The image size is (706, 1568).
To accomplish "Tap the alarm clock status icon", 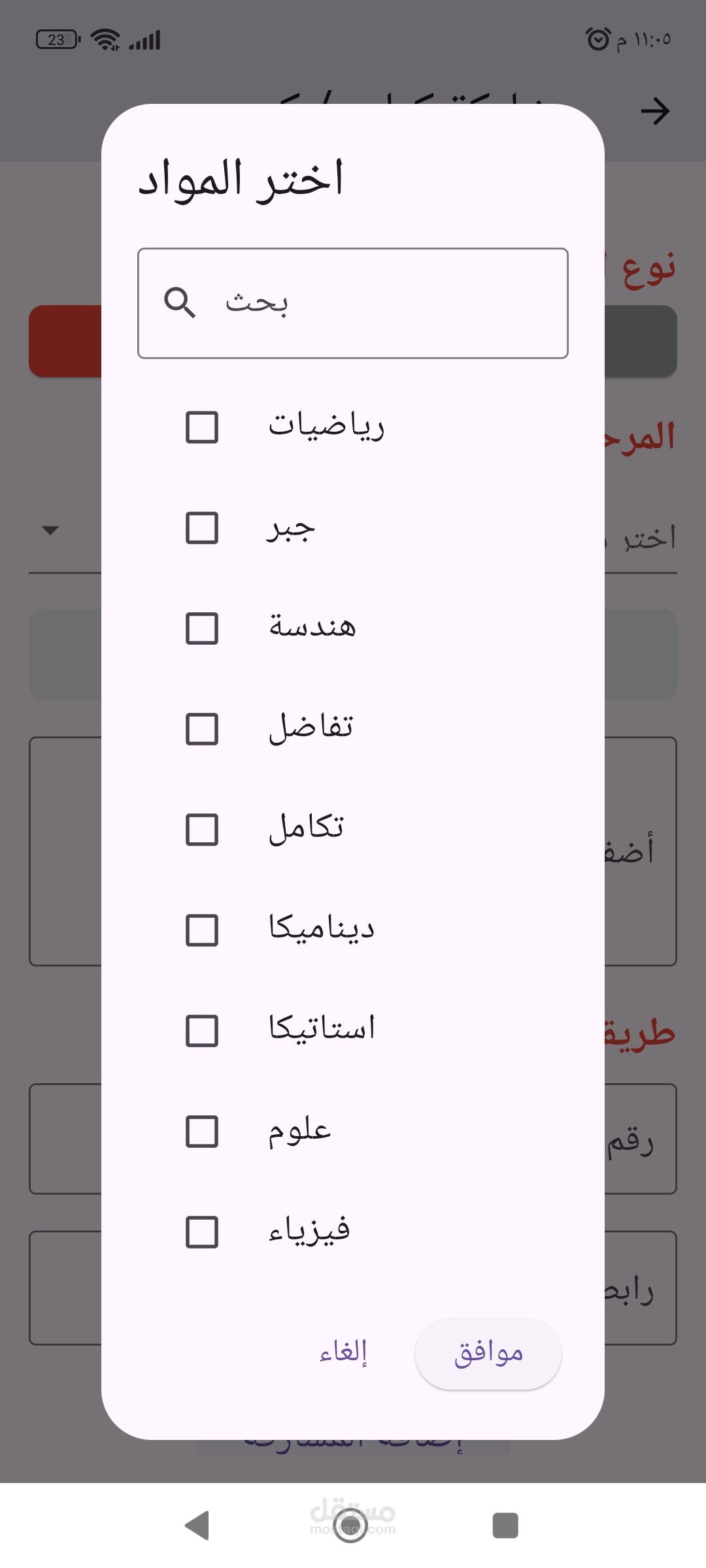I will tap(597, 39).
